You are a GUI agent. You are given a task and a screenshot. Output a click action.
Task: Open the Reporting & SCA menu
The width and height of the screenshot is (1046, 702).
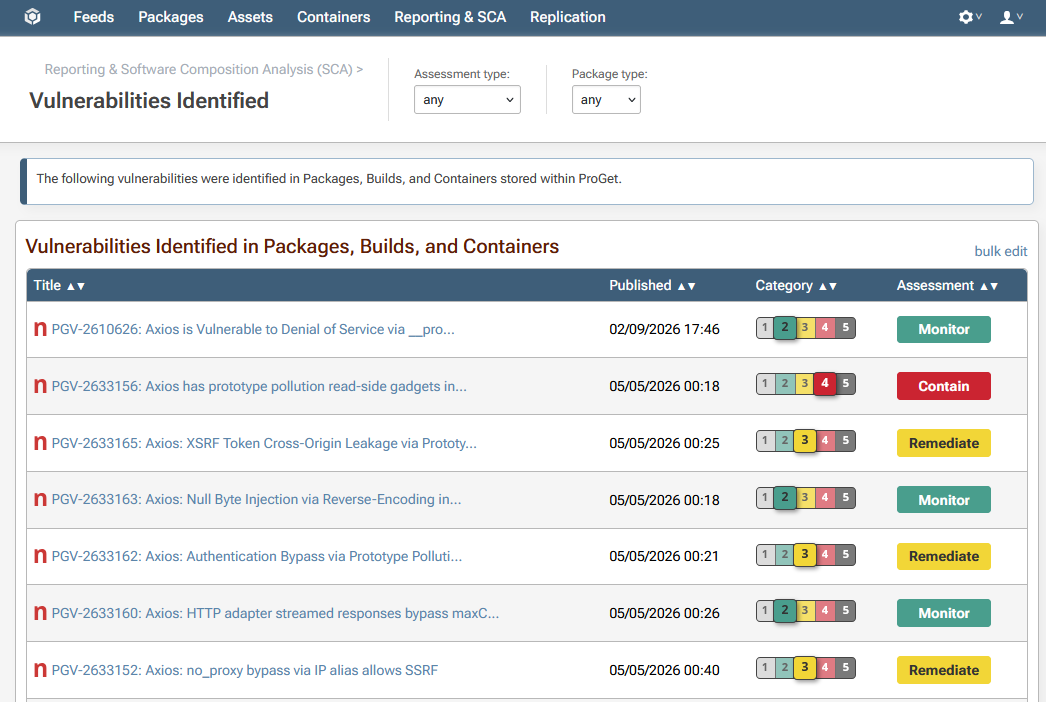click(x=450, y=17)
